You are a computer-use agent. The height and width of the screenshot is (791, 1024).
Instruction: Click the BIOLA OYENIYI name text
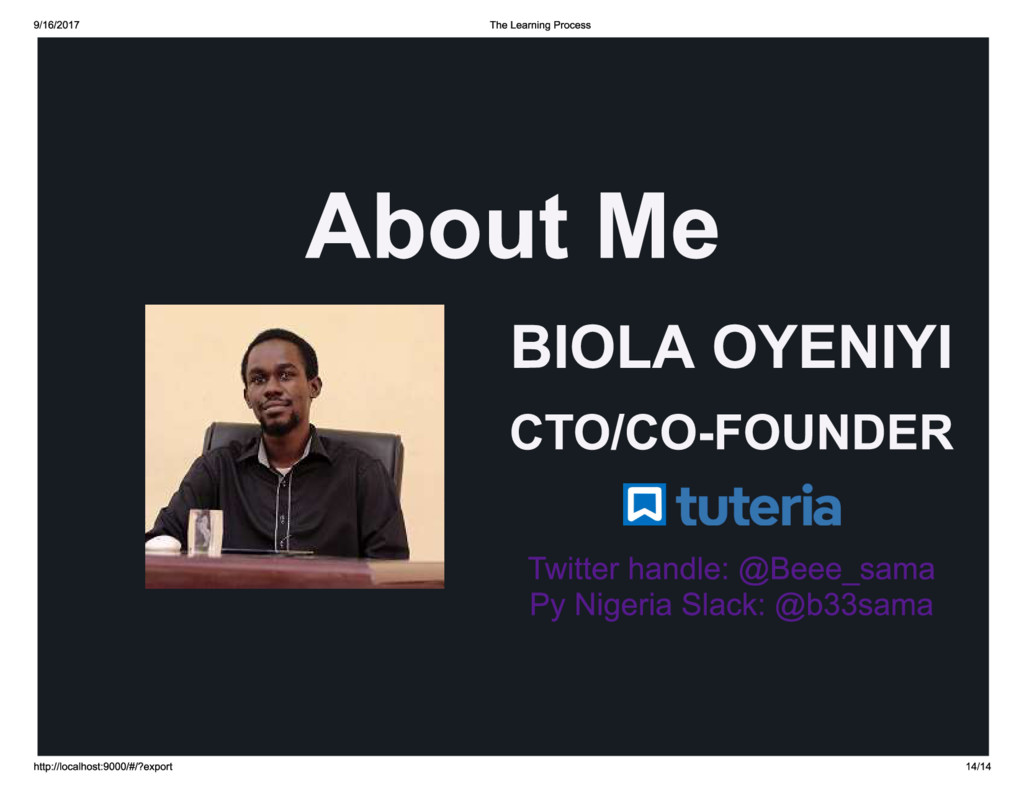point(731,347)
